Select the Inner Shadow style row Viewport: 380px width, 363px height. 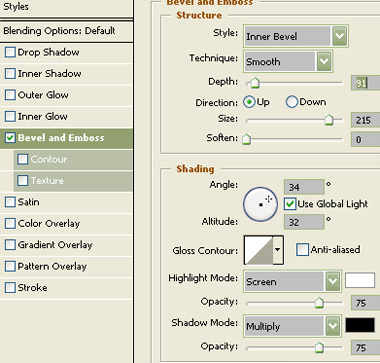(66, 74)
